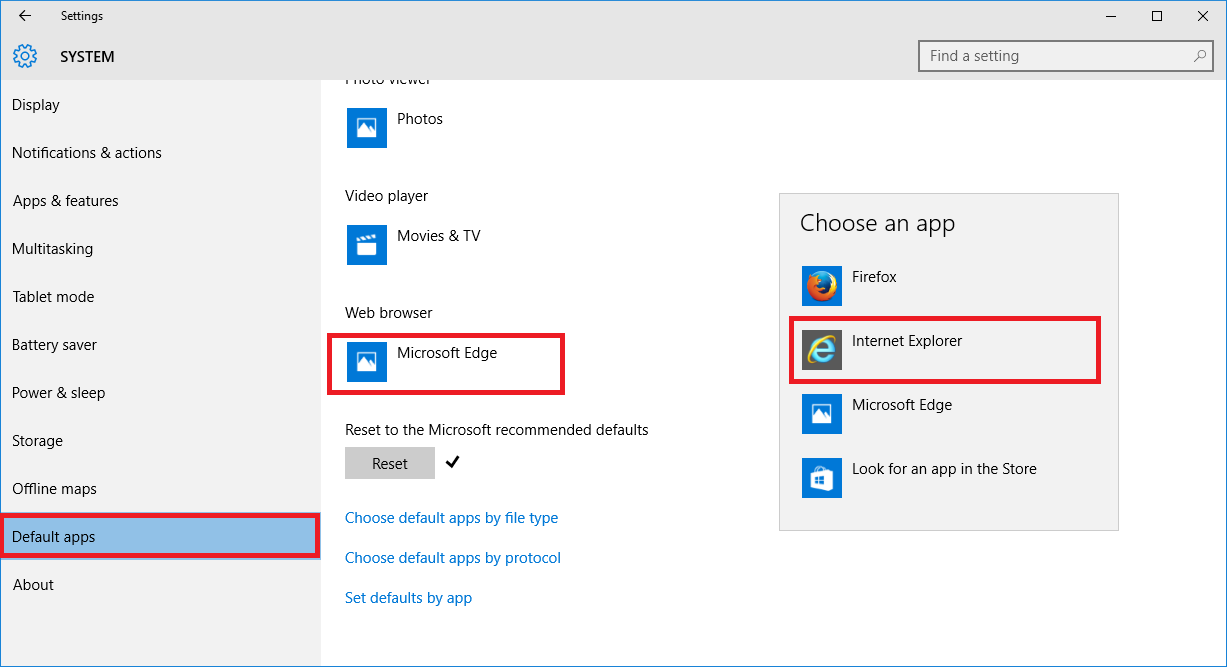1227x667 pixels.
Task: Click the Movies & TV icon
Action: pyautogui.click(x=367, y=245)
